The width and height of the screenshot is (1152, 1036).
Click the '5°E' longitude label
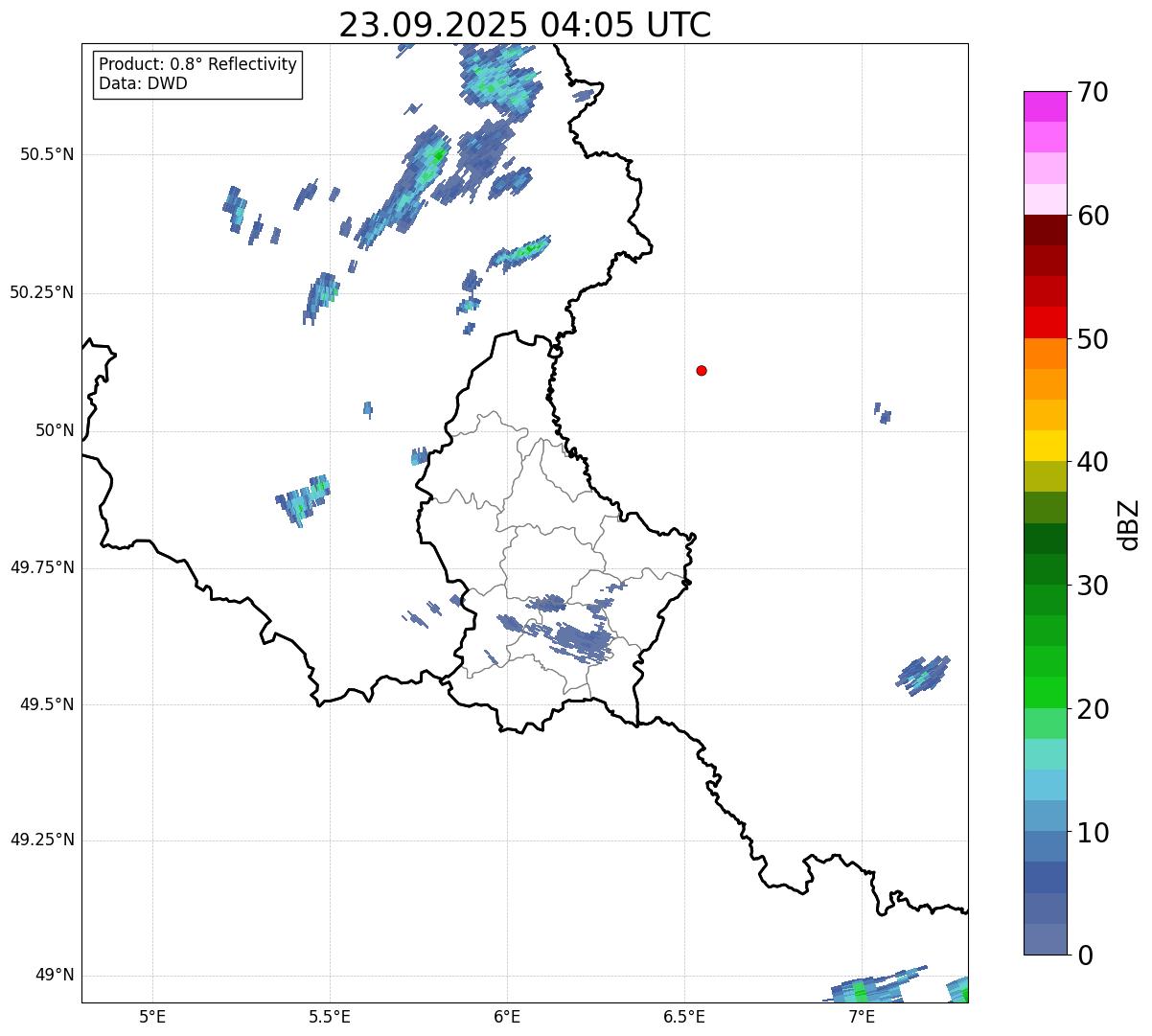(152, 1017)
